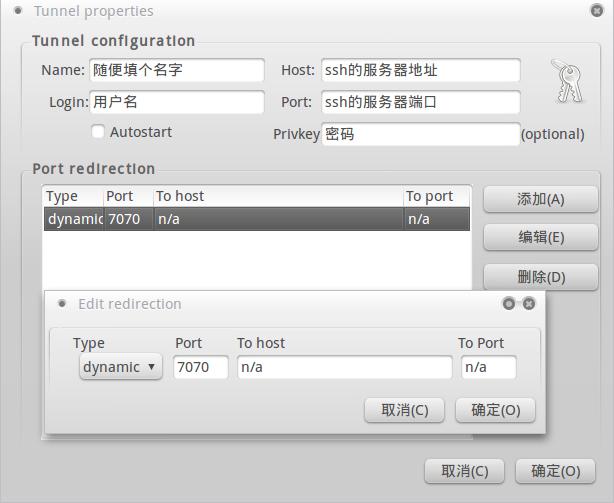Enable the Autostart checkbox
This screenshot has height=503, width=614.
click(x=98, y=131)
